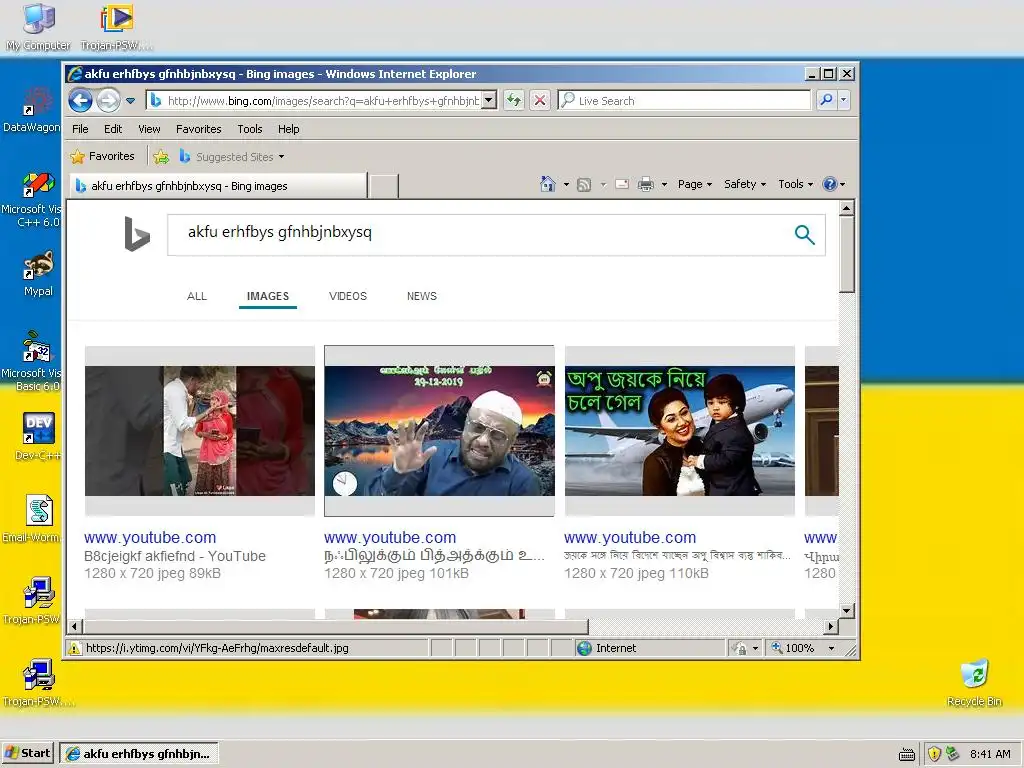Screen dimensions: 1024x768
Task: Click the vertical scrollbar up arrow
Action: [x=846, y=209]
